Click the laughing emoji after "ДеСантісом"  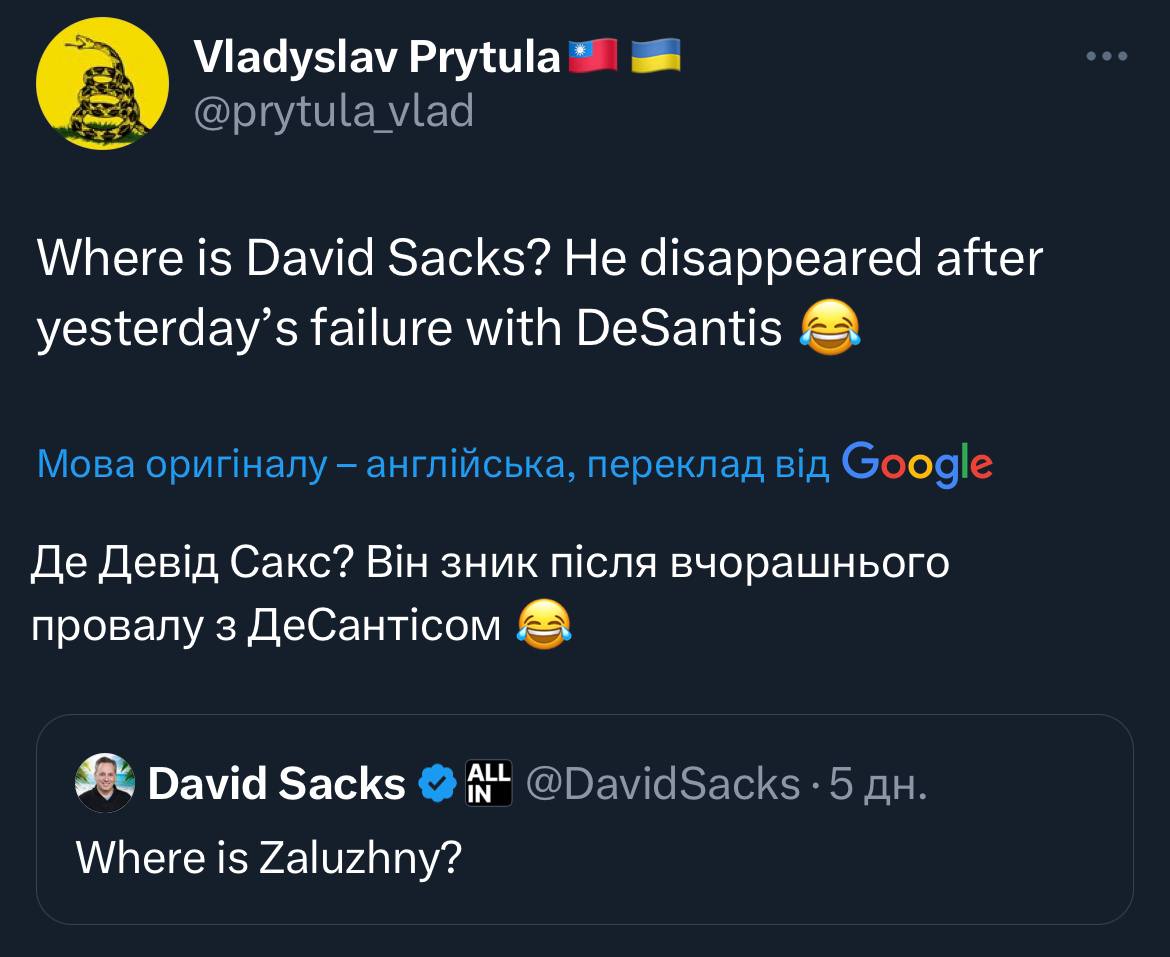click(546, 627)
